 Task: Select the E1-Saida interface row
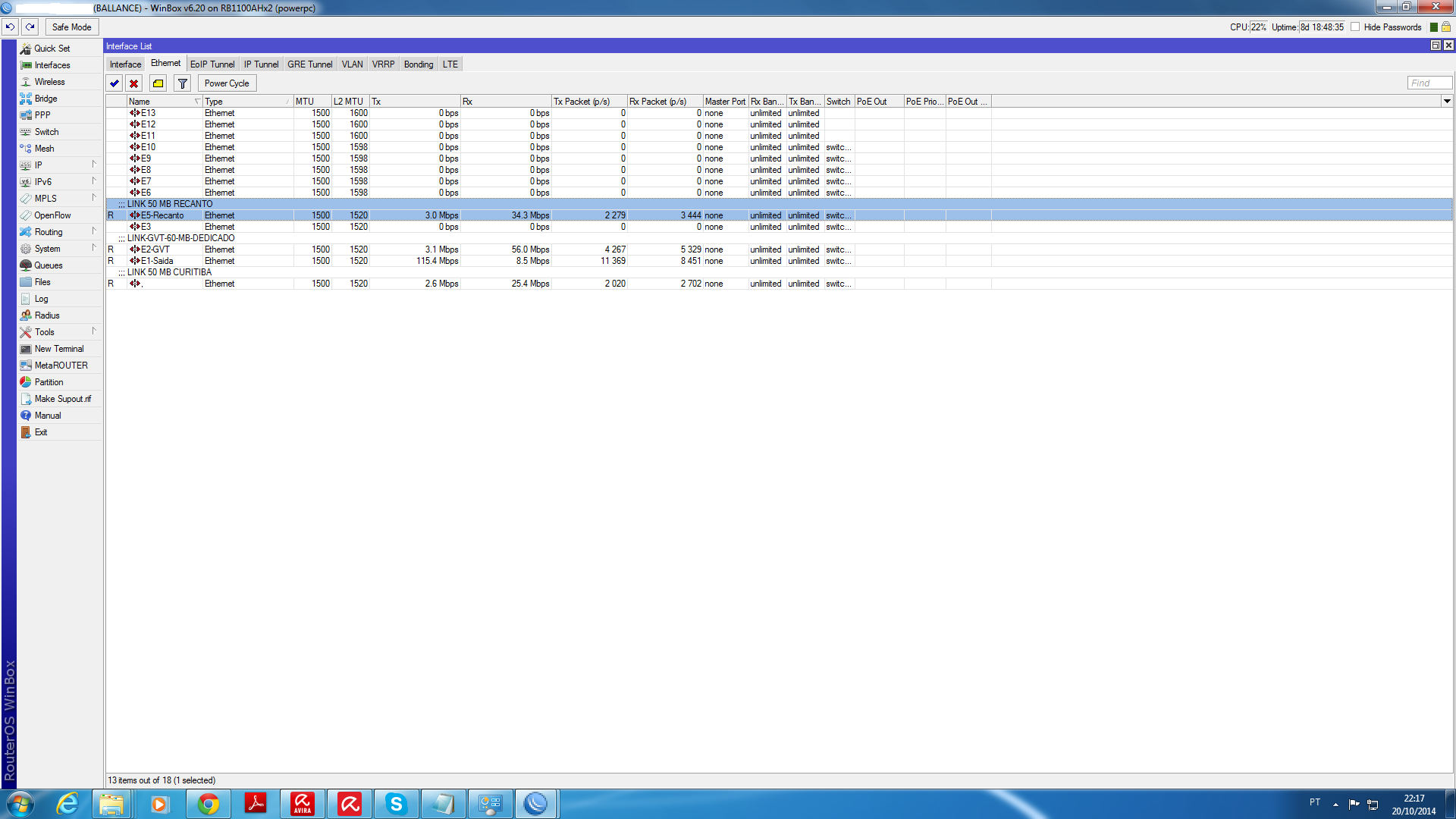coord(779,261)
